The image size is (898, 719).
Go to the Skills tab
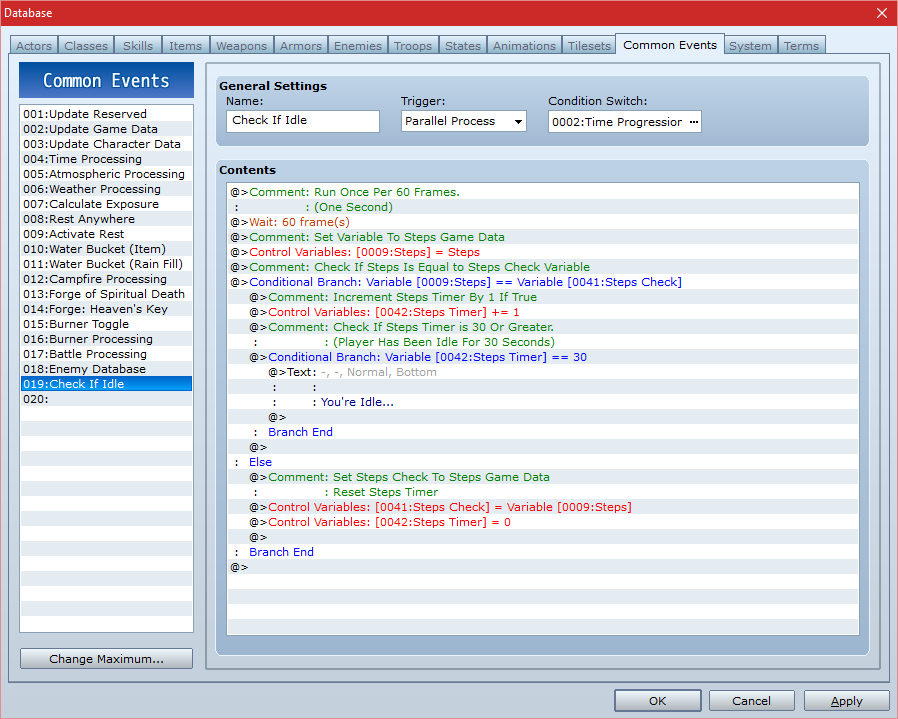138,46
